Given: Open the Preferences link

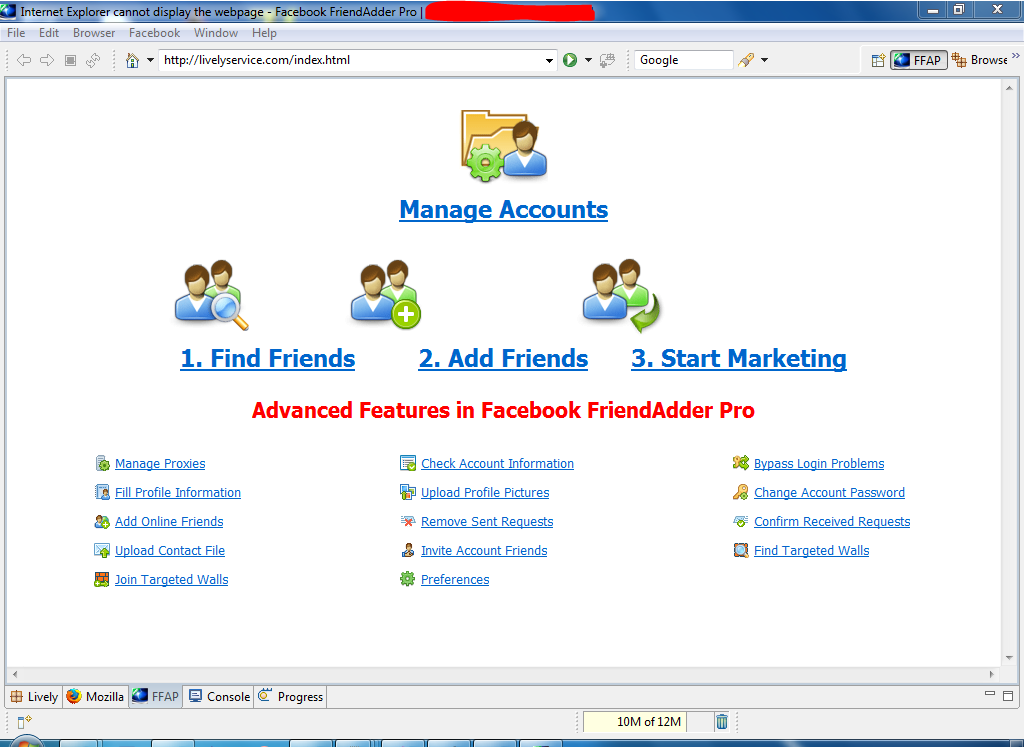Looking at the screenshot, I should click(x=455, y=579).
